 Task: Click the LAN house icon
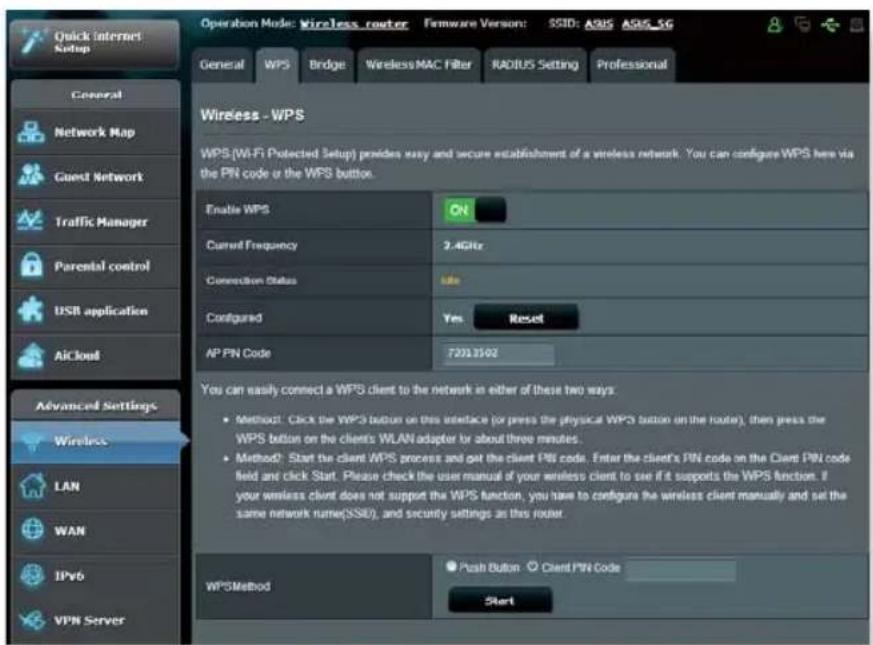(32, 486)
